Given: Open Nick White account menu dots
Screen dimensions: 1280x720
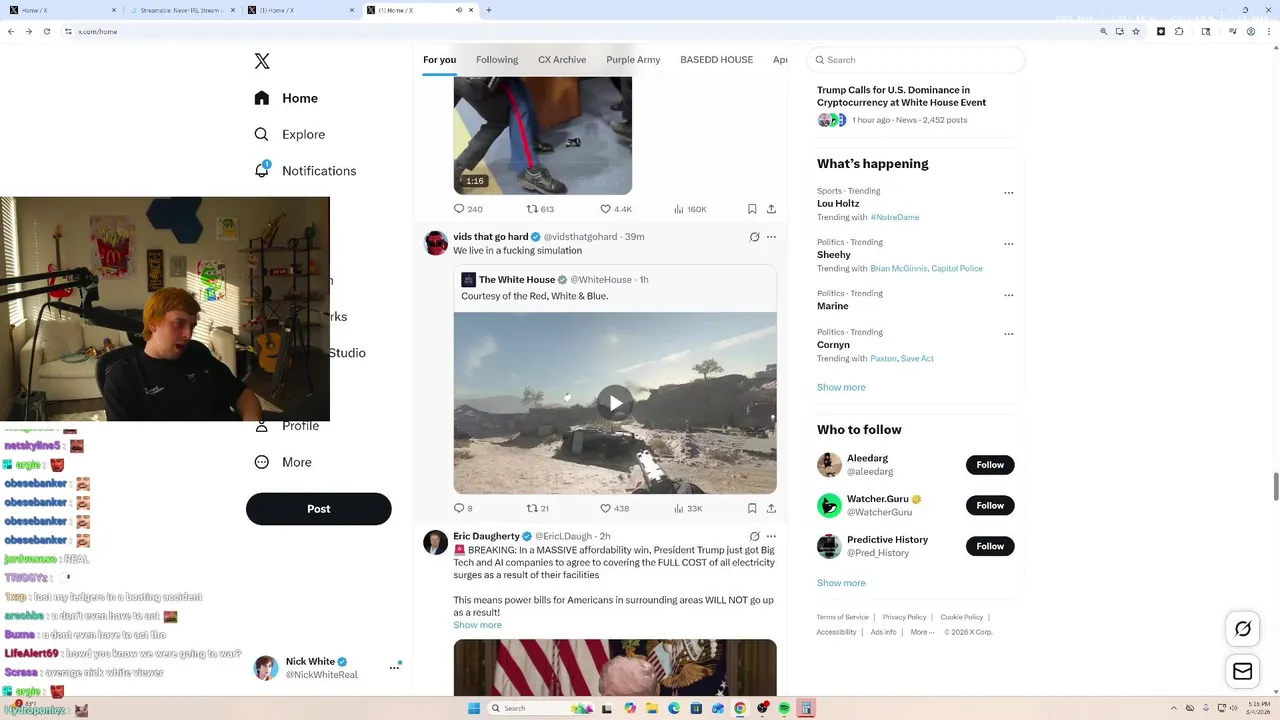Looking at the screenshot, I should pos(394,667).
